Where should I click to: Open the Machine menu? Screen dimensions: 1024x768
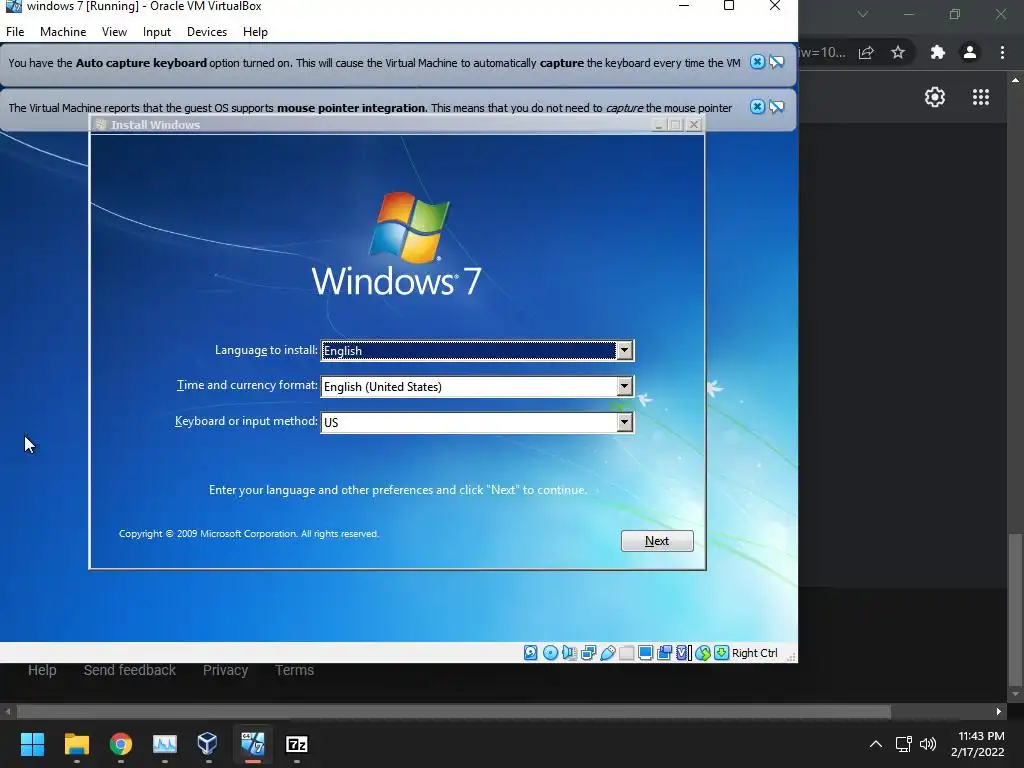pos(63,31)
